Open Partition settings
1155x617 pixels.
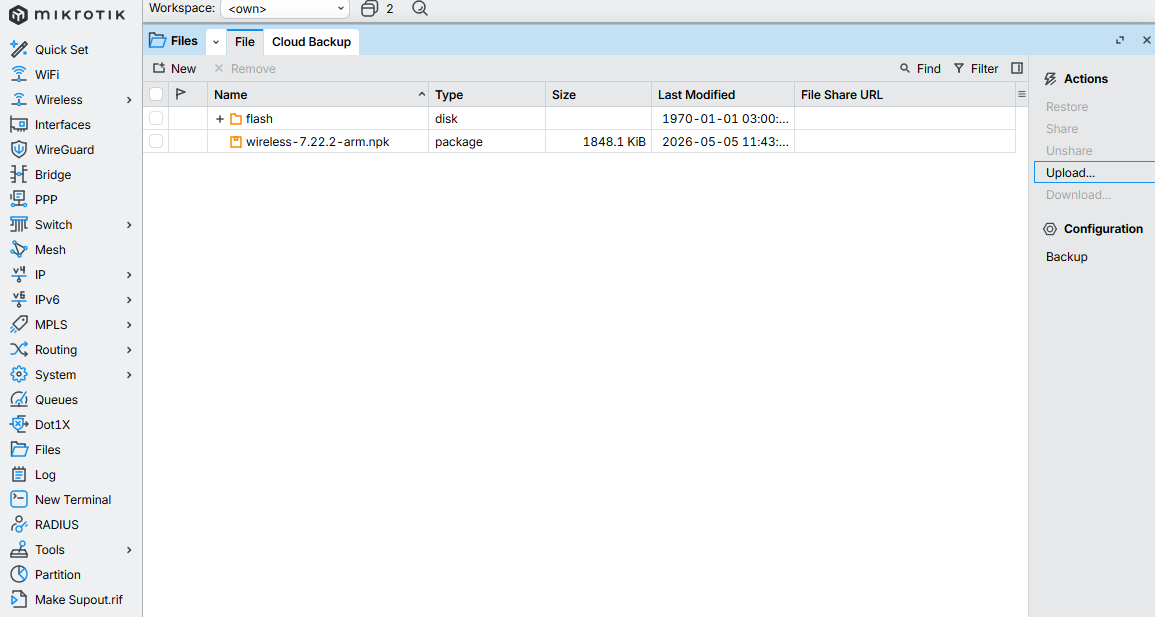45,575
